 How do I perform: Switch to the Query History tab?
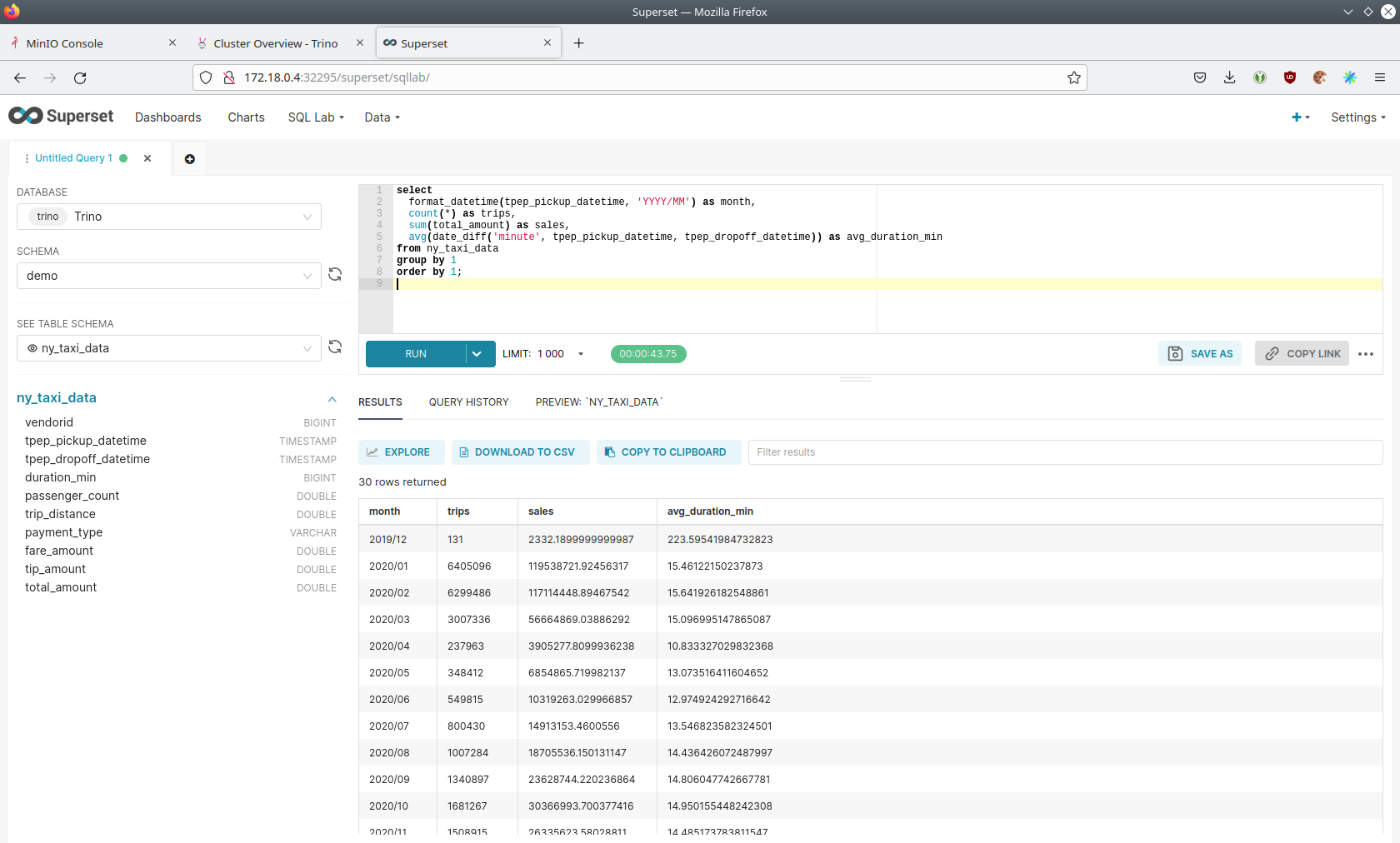point(468,402)
